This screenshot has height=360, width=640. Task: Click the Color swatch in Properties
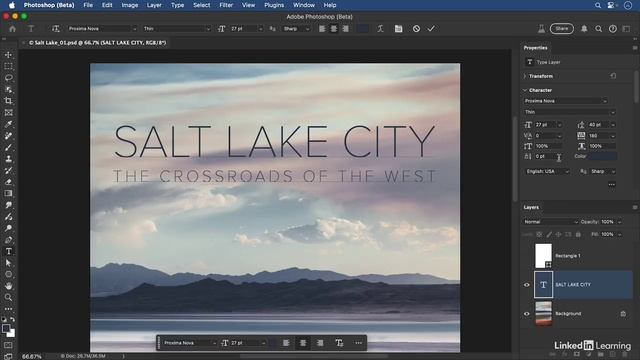click(602, 156)
